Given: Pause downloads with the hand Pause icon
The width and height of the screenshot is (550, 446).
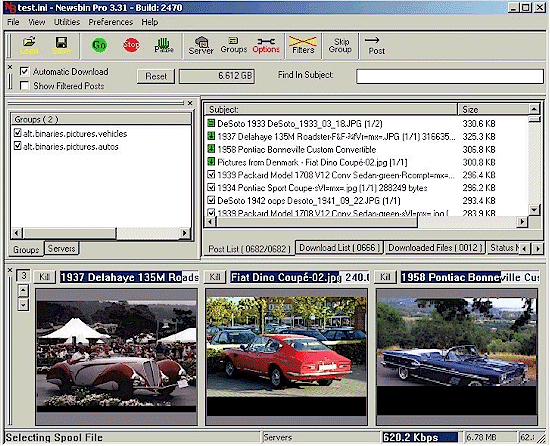Looking at the screenshot, I should coord(164,46).
